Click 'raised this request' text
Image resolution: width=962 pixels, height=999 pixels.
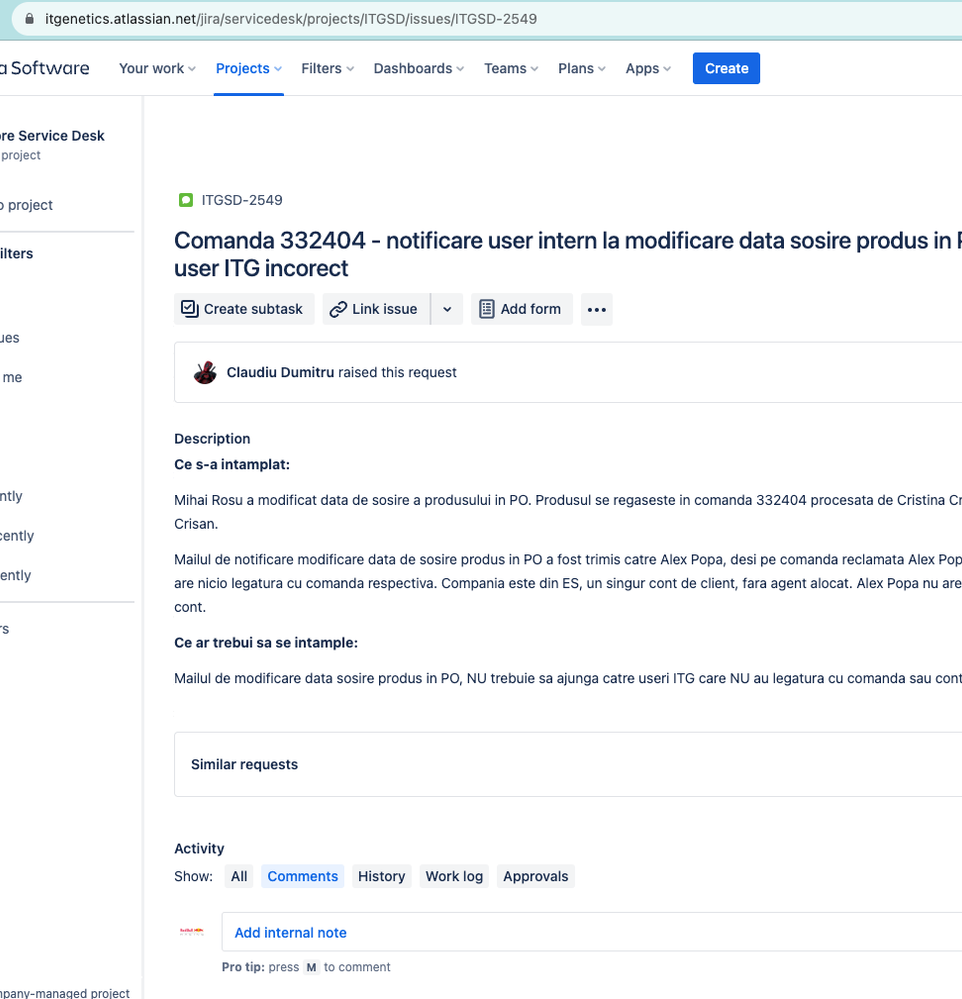pos(397,372)
